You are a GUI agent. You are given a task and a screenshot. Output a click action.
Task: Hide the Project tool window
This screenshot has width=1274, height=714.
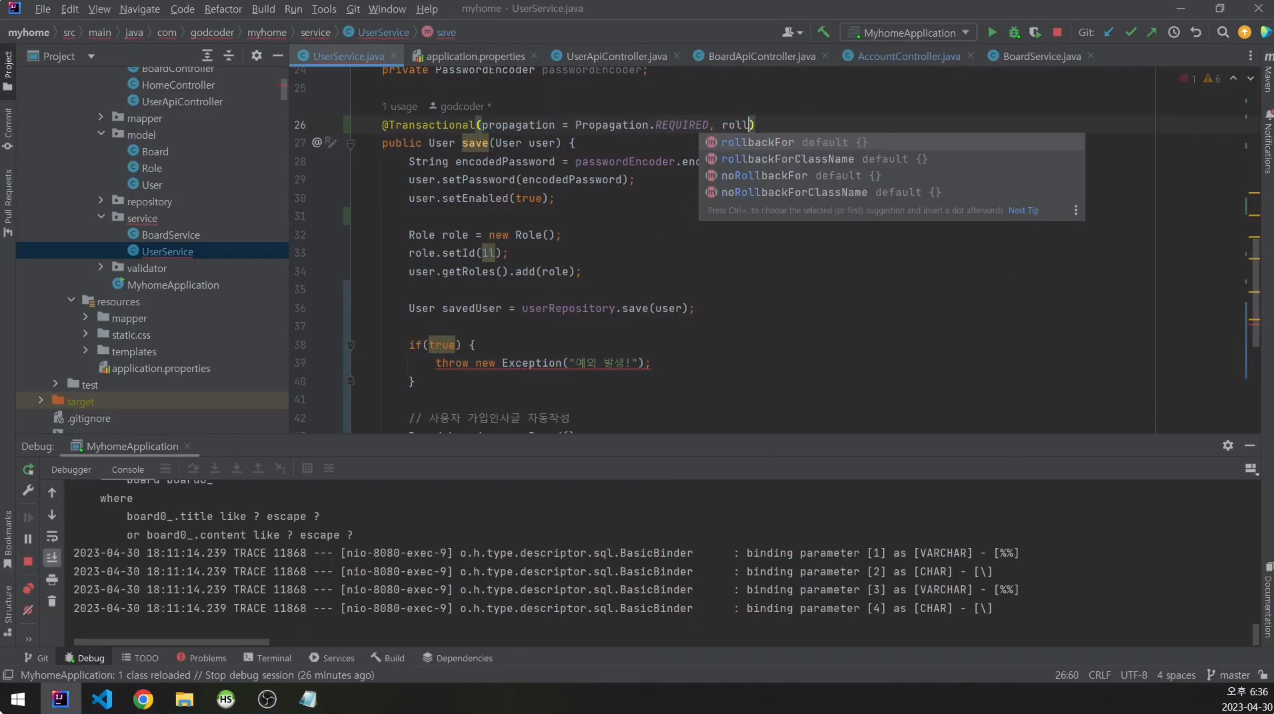point(278,56)
